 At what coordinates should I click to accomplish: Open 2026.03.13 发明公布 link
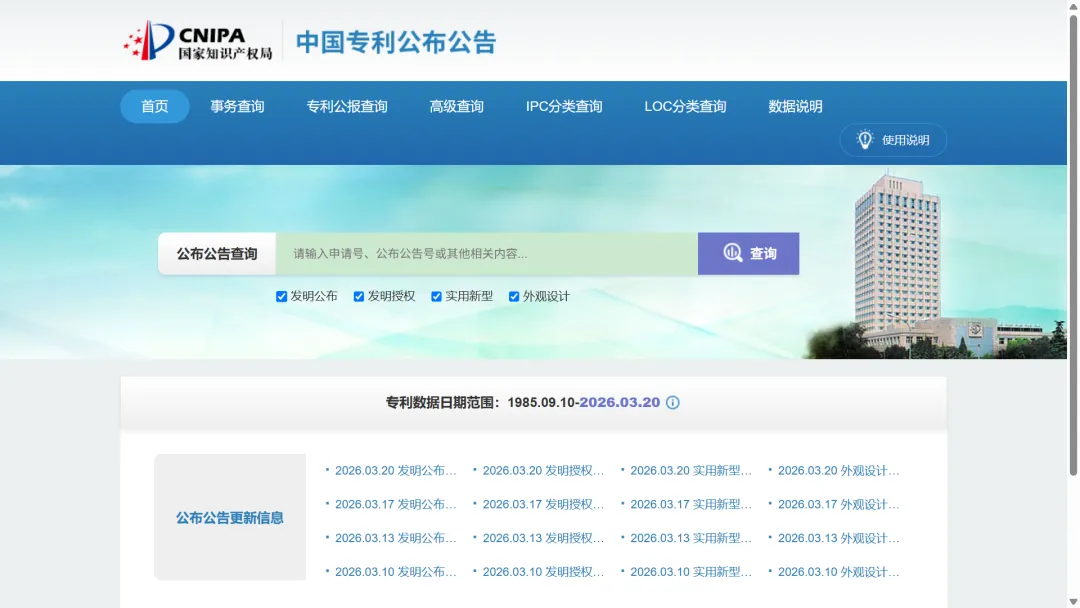(395, 538)
